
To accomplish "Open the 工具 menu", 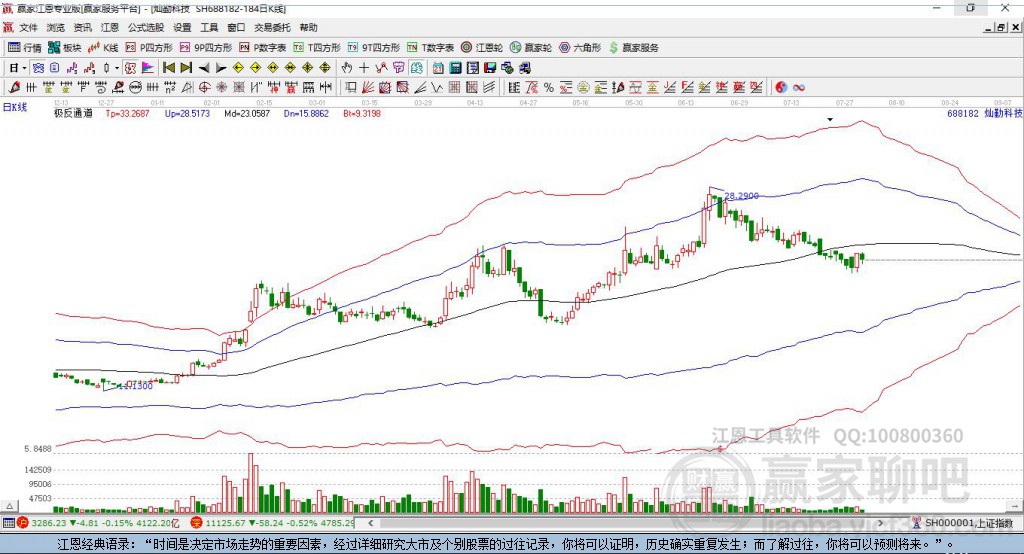I will 209,27.
